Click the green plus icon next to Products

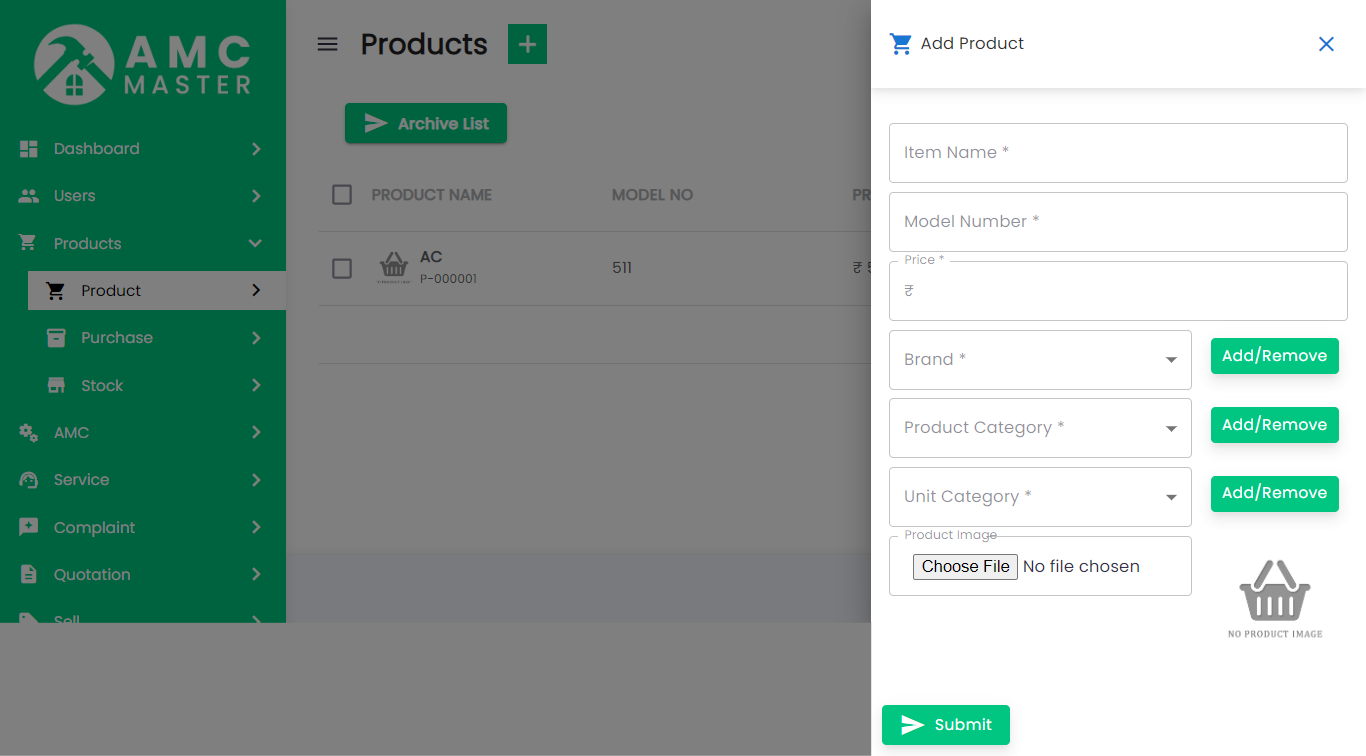(x=527, y=44)
